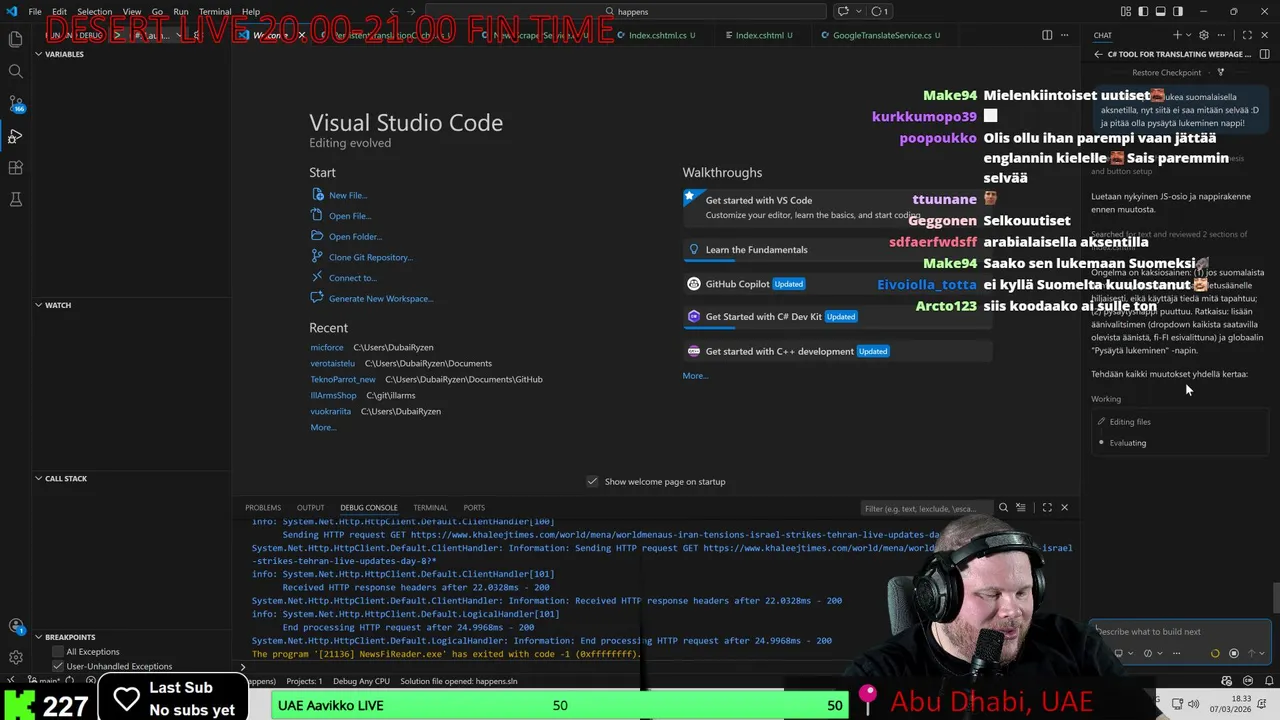The height and width of the screenshot is (720, 1280).
Task: Open the Accounts icon in activity bar
Action: pos(16,626)
